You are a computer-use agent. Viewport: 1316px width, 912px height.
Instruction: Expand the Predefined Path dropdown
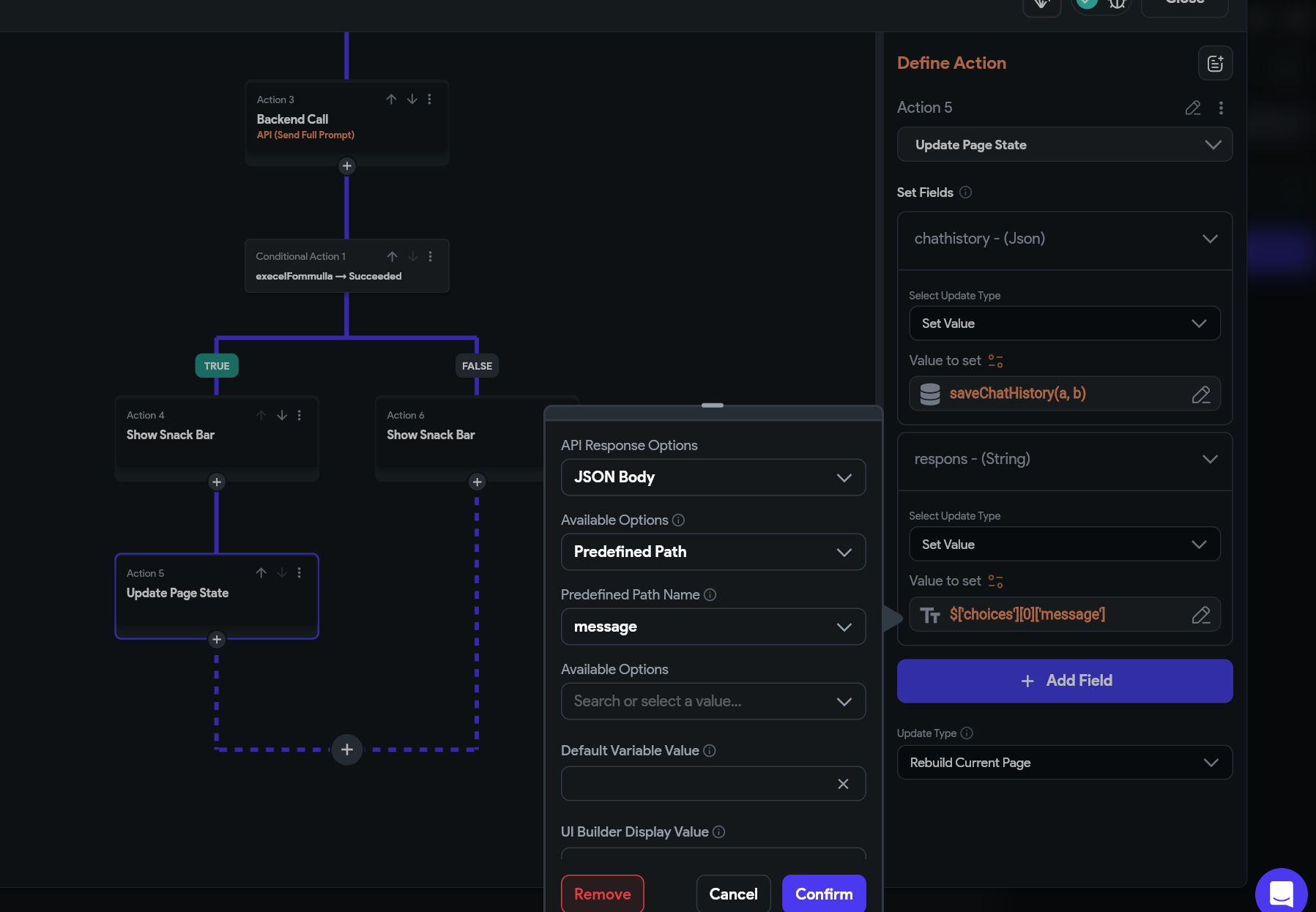click(713, 552)
